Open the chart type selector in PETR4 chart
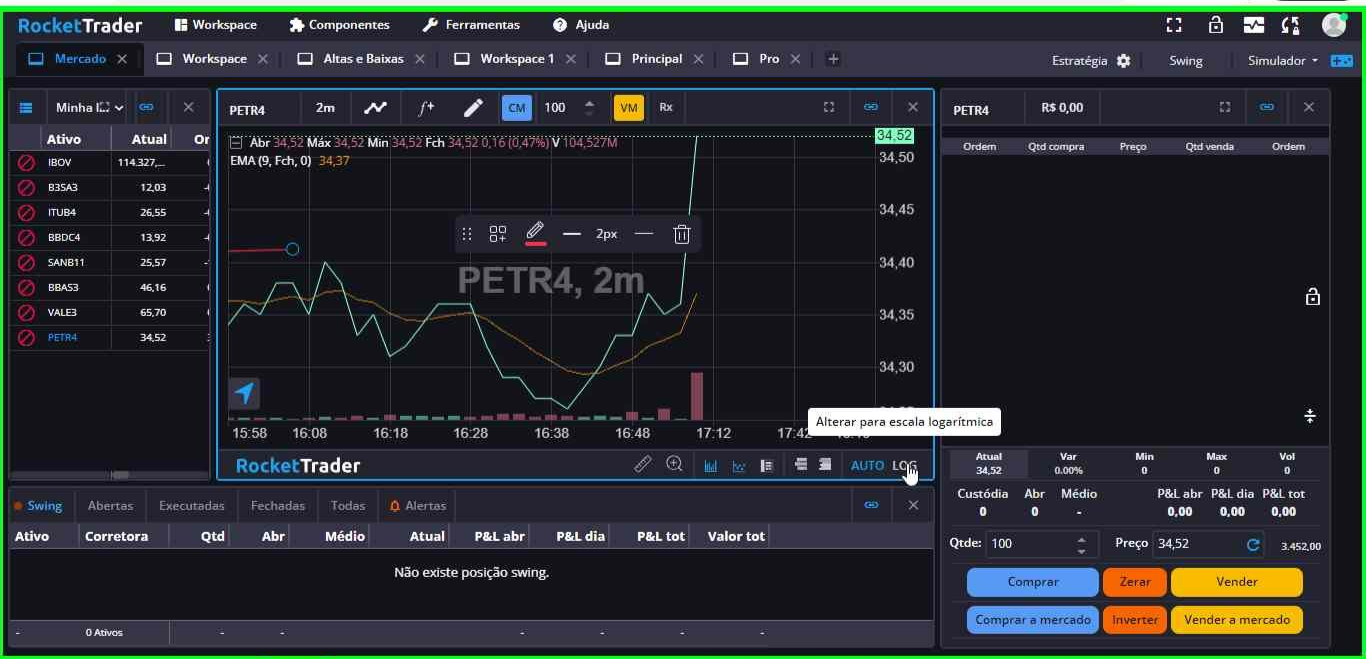Viewport: 1366px width, 659px height. (x=375, y=107)
